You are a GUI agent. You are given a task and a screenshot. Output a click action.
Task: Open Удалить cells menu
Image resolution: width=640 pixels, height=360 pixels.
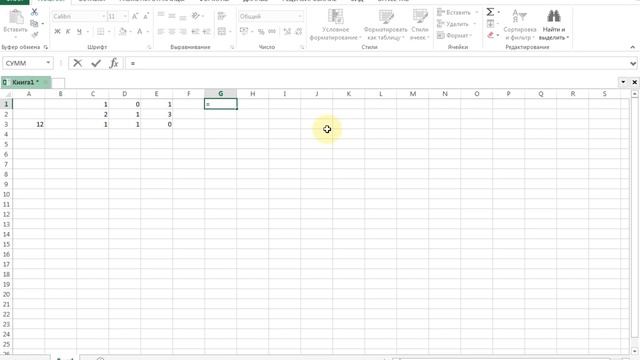[x=456, y=24]
